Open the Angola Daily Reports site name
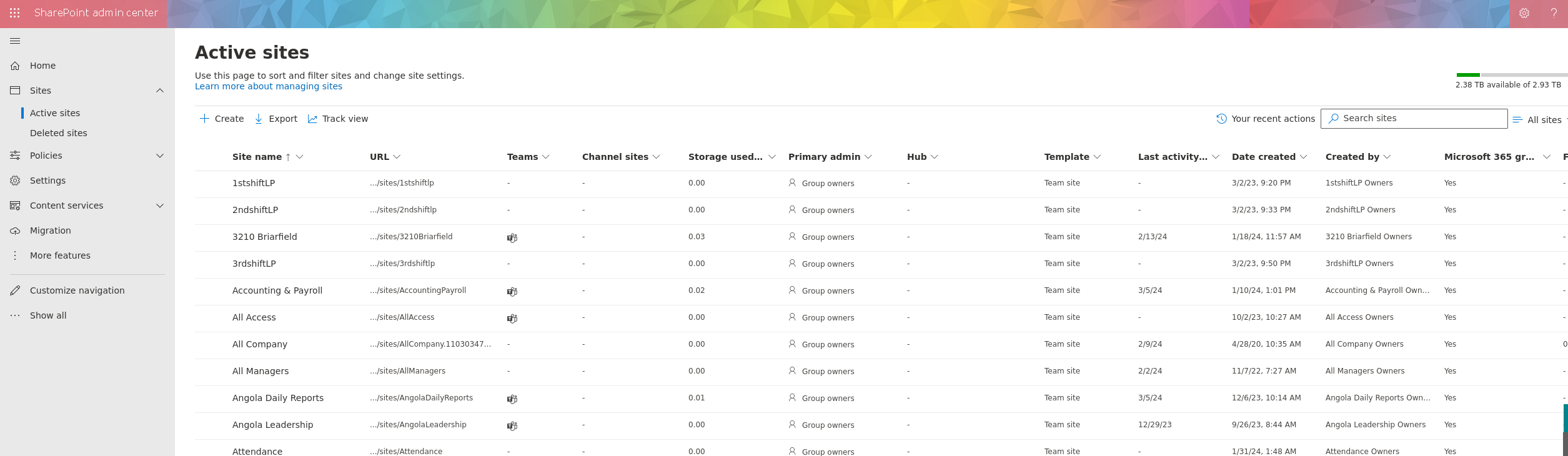1568x456 pixels. (278, 398)
